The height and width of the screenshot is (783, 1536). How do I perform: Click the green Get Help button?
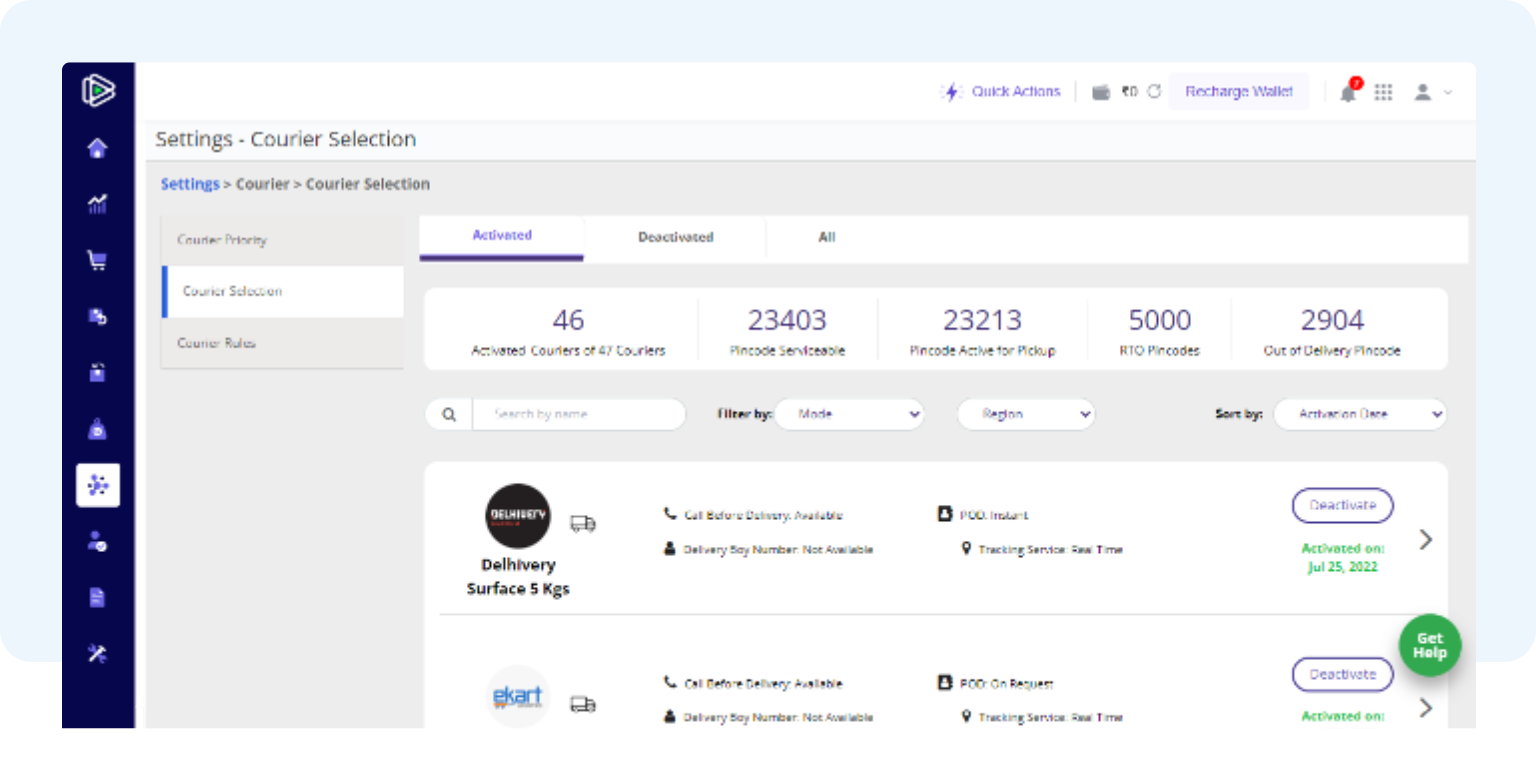[1430, 646]
